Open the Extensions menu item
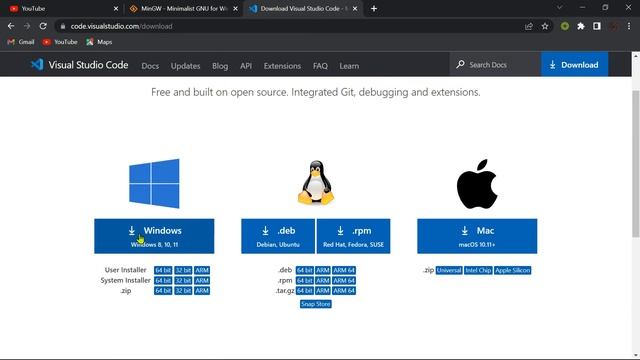The width and height of the screenshot is (640, 360). coord(282,66)
